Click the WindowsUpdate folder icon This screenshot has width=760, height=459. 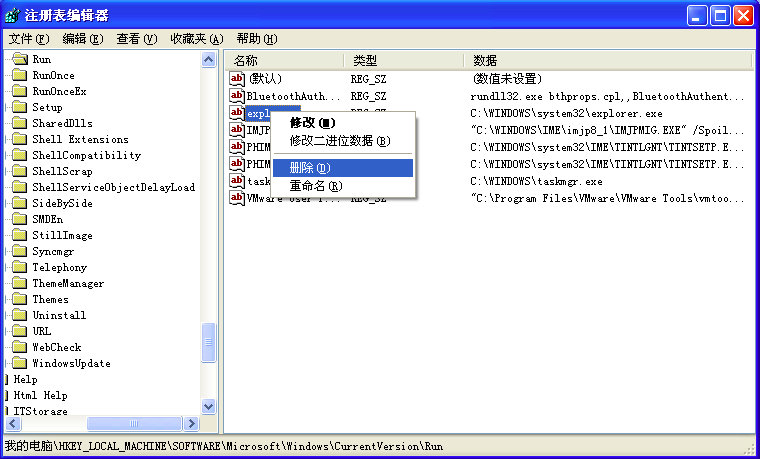coord(20,363)
